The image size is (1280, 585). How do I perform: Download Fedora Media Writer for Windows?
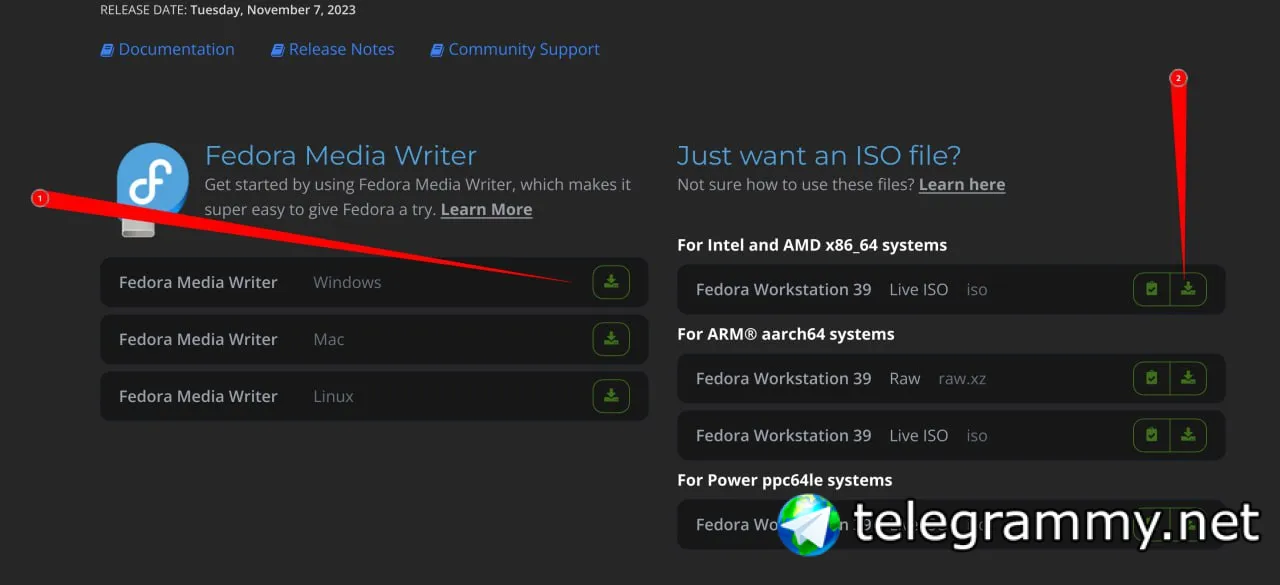point(611,282)
